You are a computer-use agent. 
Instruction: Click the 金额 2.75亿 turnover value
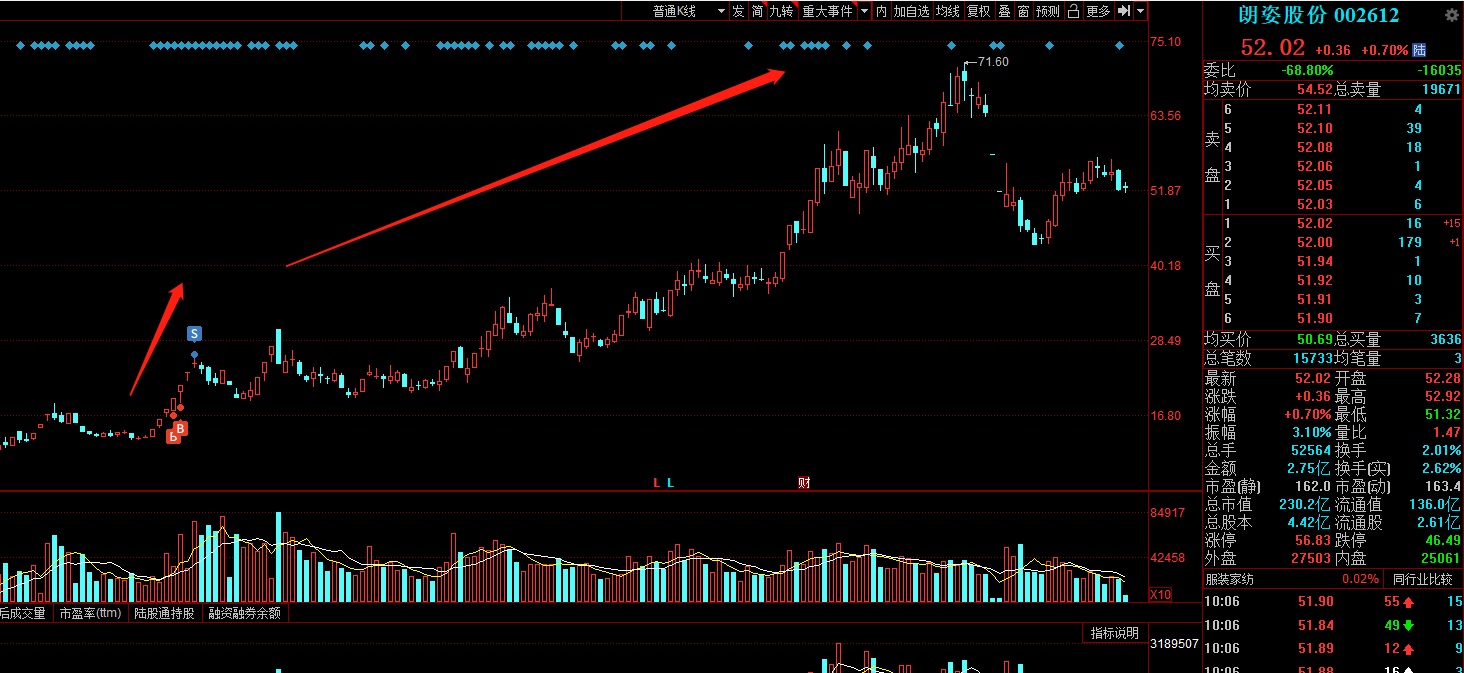(x=1310, y=468)
